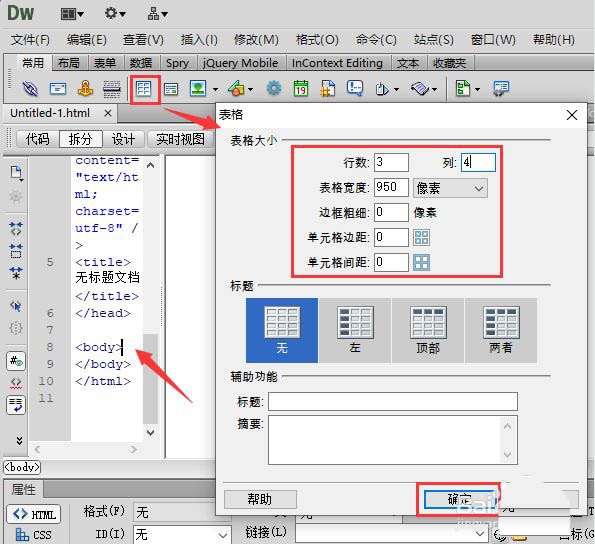
Task: Select the 顶部 header option
Action: click(x=428, y=330)
